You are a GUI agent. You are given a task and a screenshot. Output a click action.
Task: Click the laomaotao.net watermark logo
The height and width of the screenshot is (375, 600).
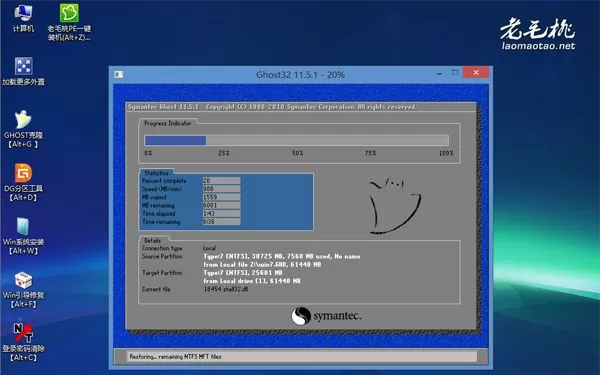[538, 34]
